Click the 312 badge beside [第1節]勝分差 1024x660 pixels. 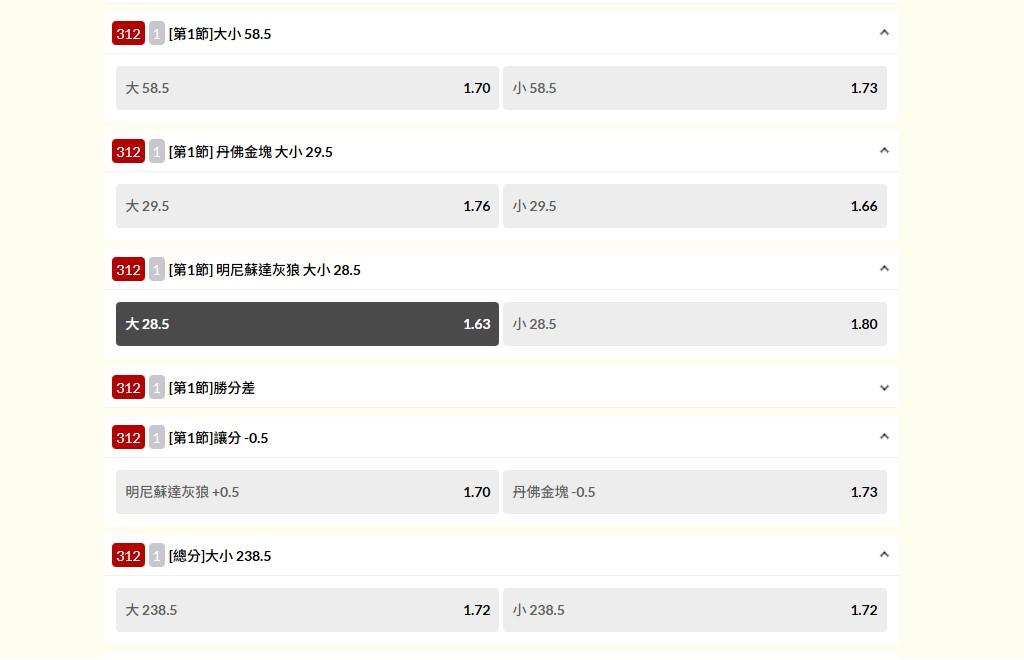tap(128, 388)
